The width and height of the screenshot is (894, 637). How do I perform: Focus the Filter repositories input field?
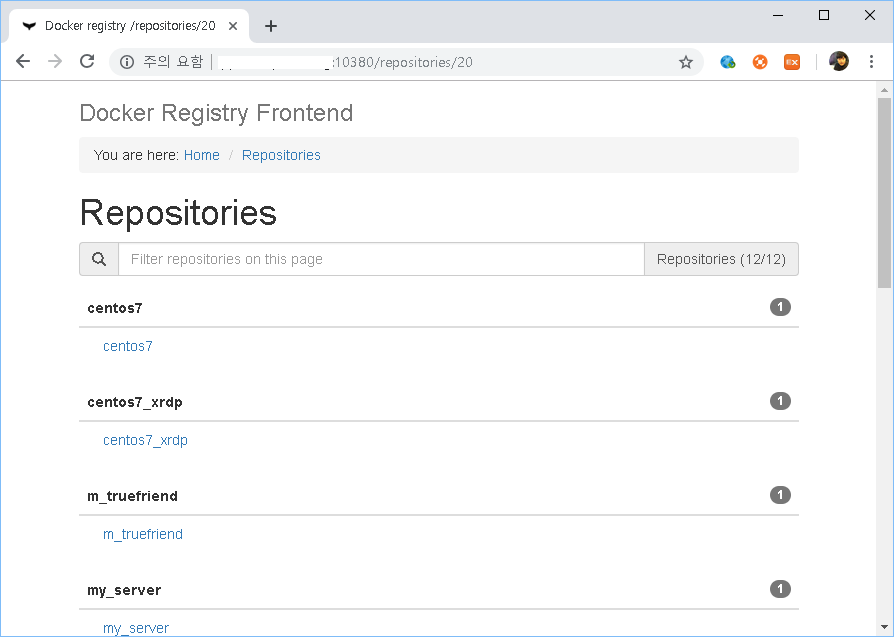381,259
